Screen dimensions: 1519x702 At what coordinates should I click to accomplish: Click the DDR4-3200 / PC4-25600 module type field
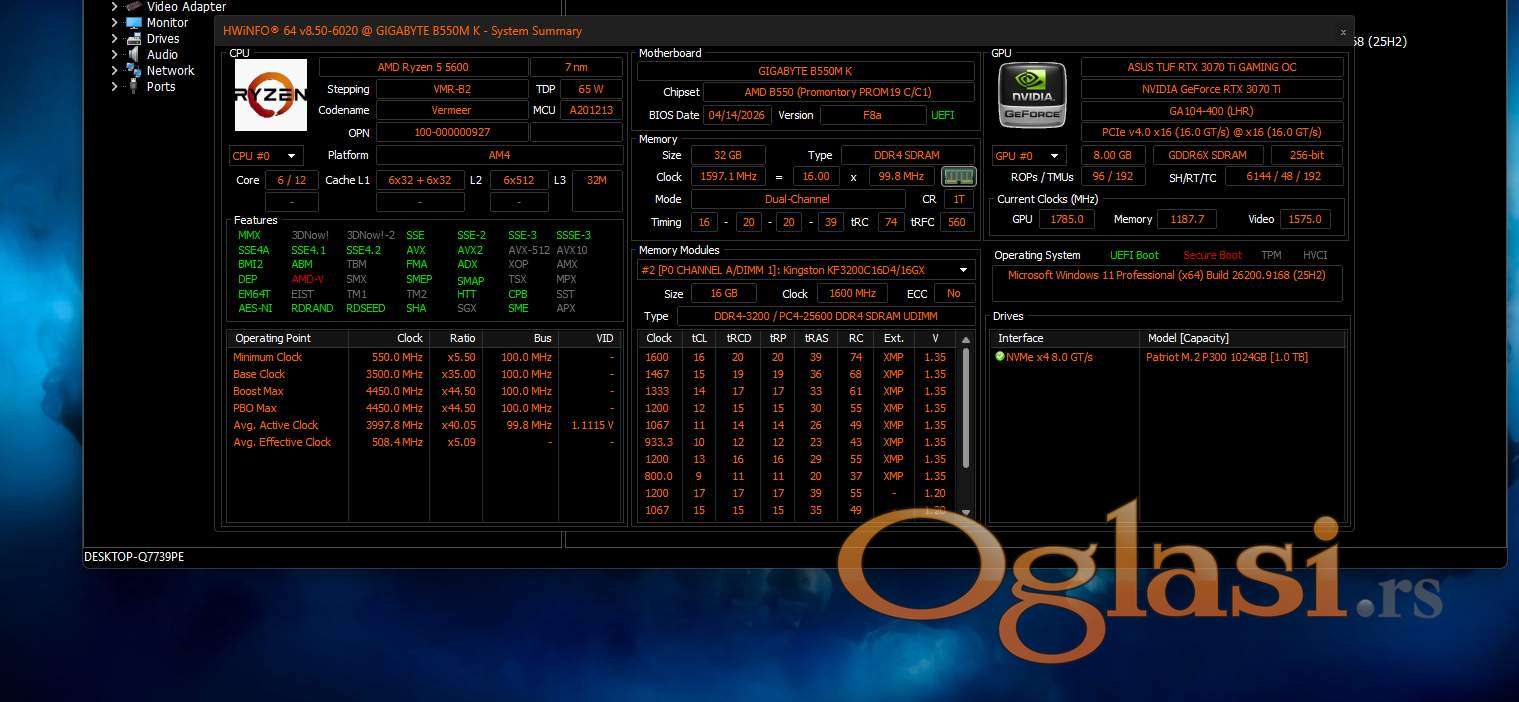(827, 316)
